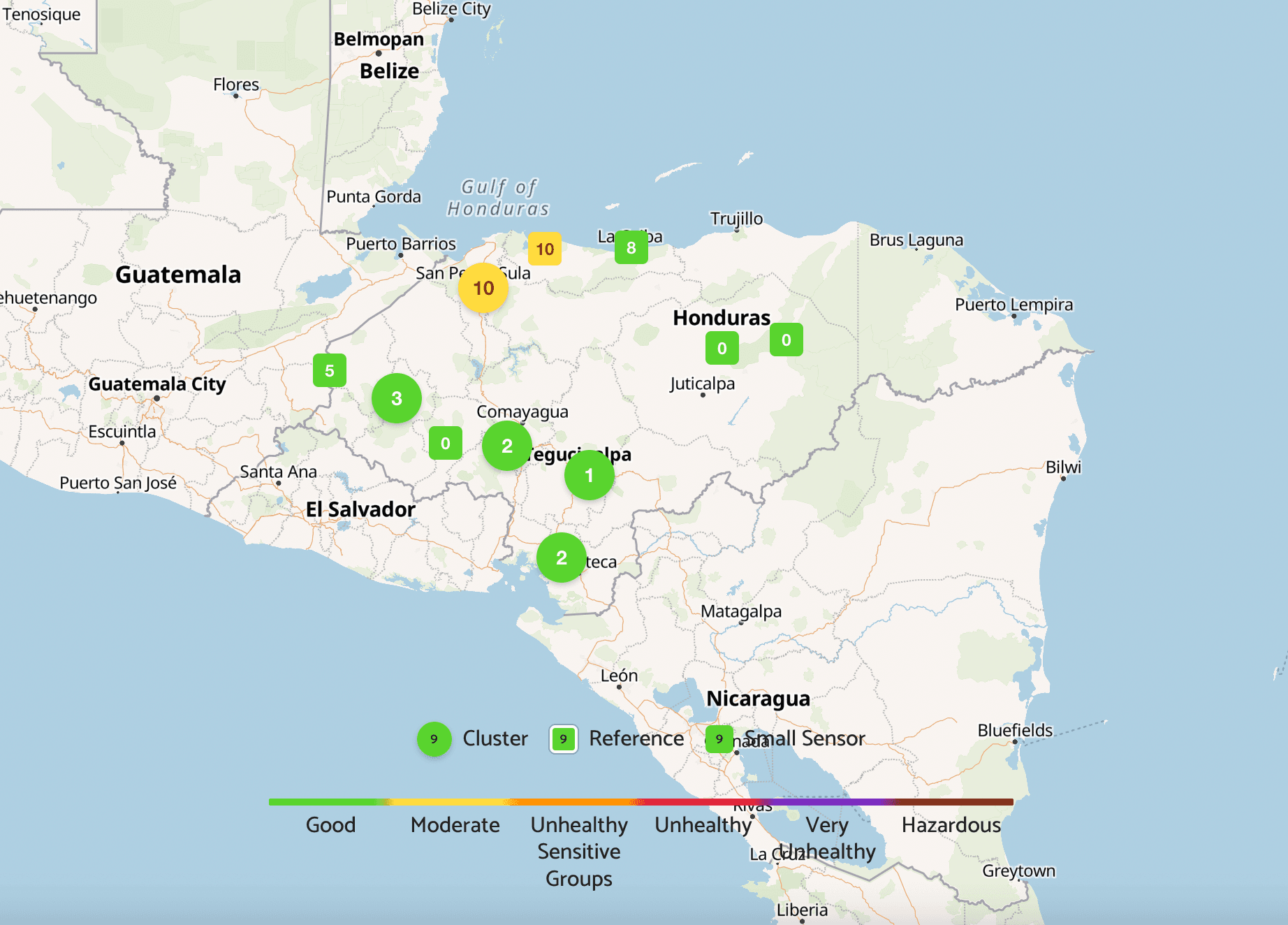The height and width of the screenshot is (925, 1288).
Task: Click the green cluster of 2 near Choluteca
Action: click(561, 558)
